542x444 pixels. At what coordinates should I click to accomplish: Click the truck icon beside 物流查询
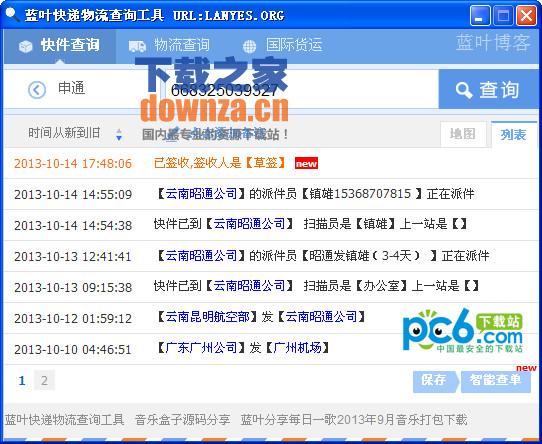click(x=137, y=46)
